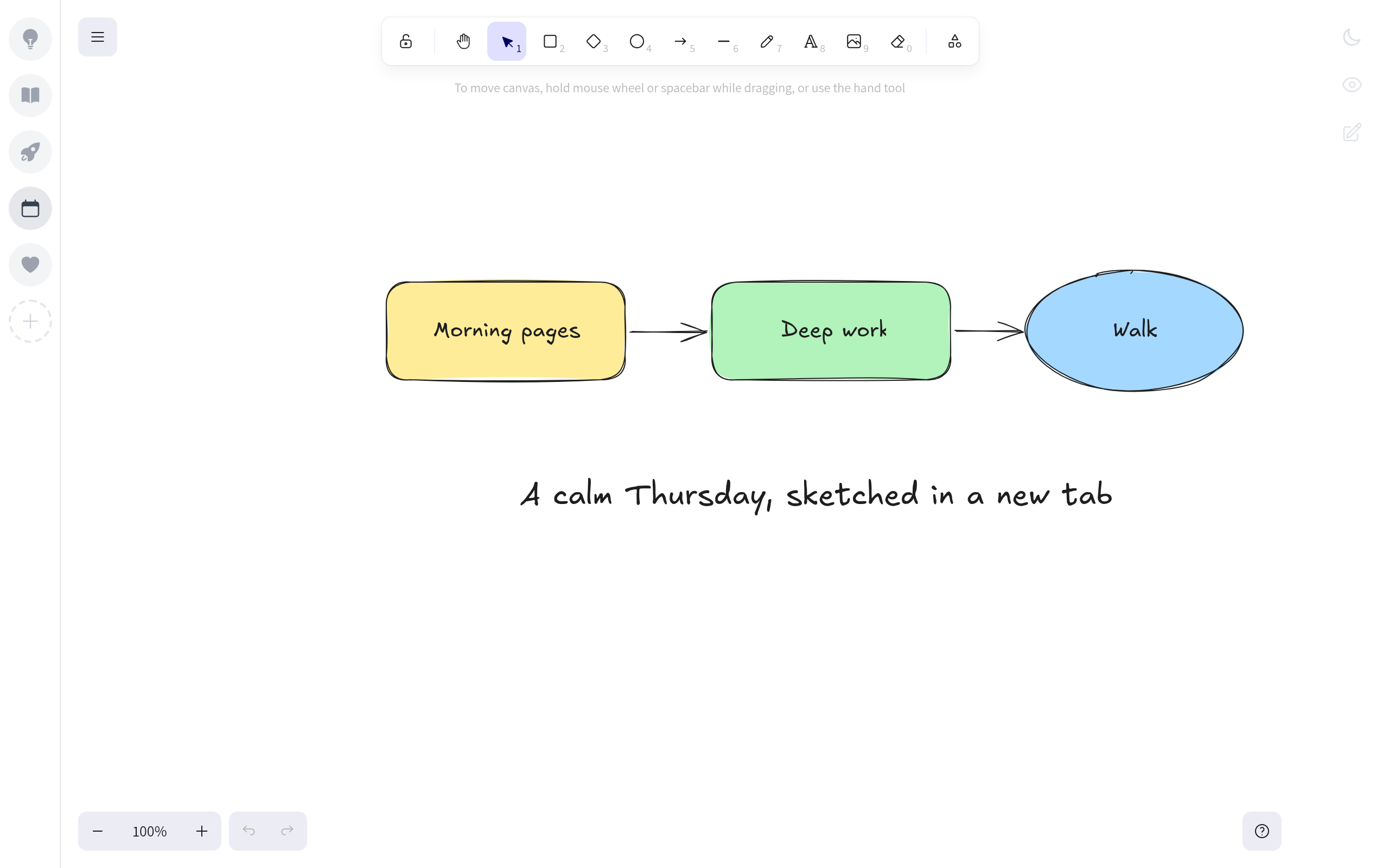Click the edit pencil-square icon

tap(1352, 132)
